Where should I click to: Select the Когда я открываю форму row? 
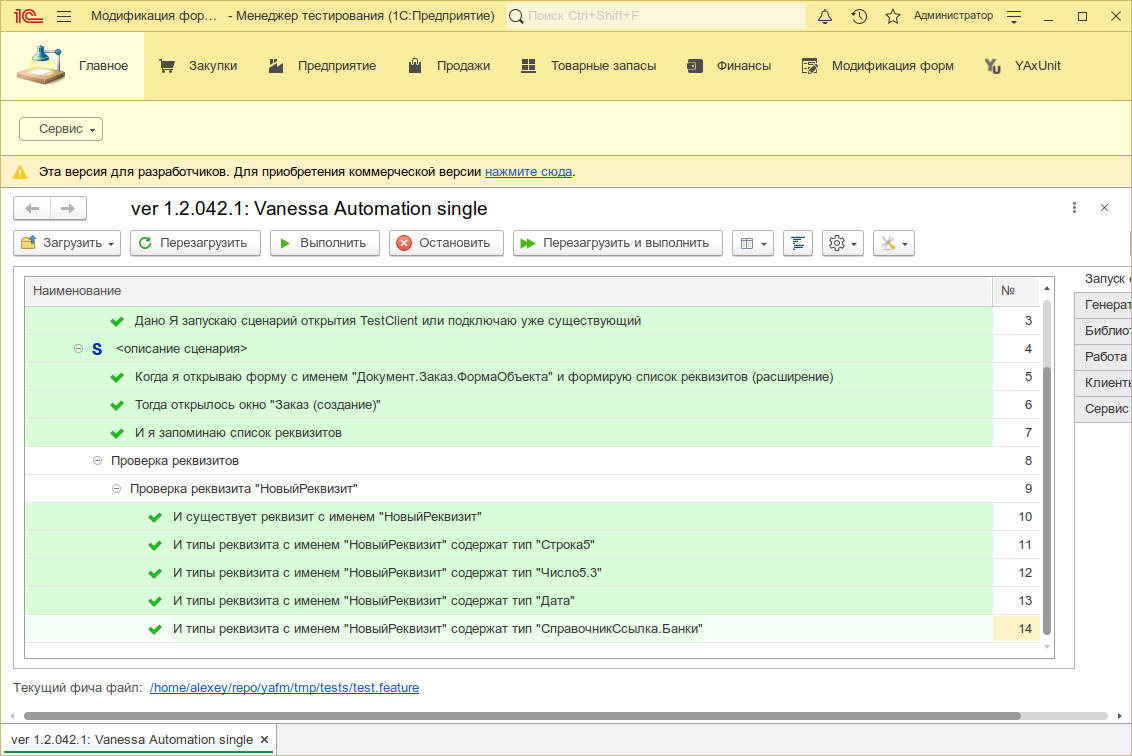[x=532, y=377]
